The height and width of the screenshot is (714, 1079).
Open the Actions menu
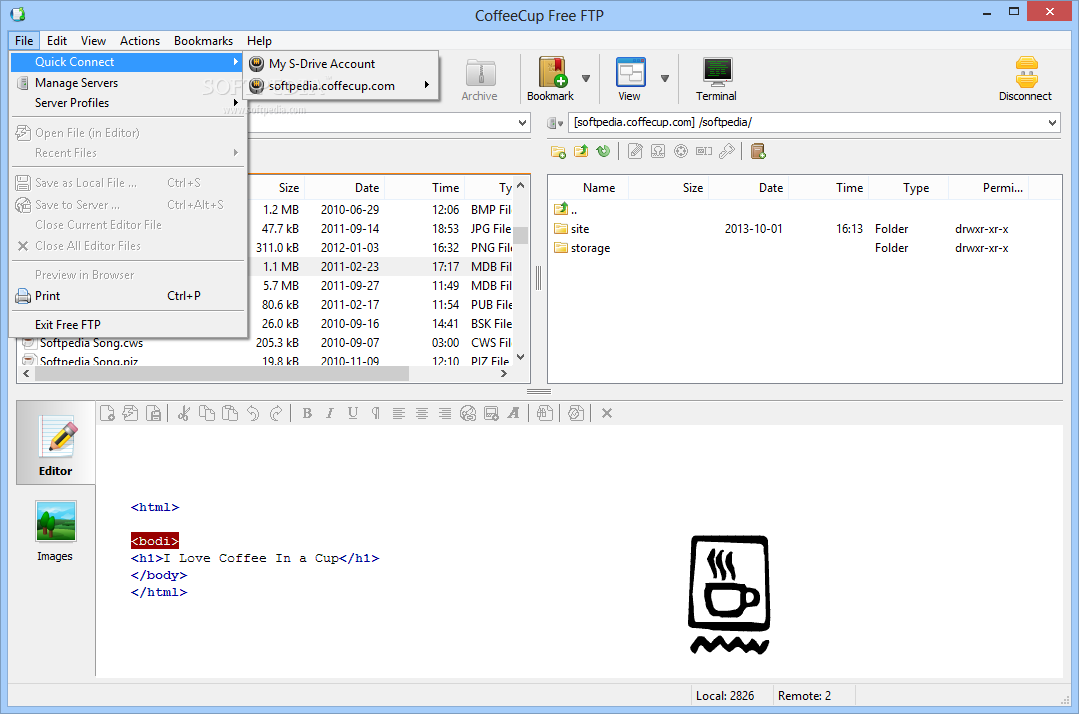click(x=140, y=41)
